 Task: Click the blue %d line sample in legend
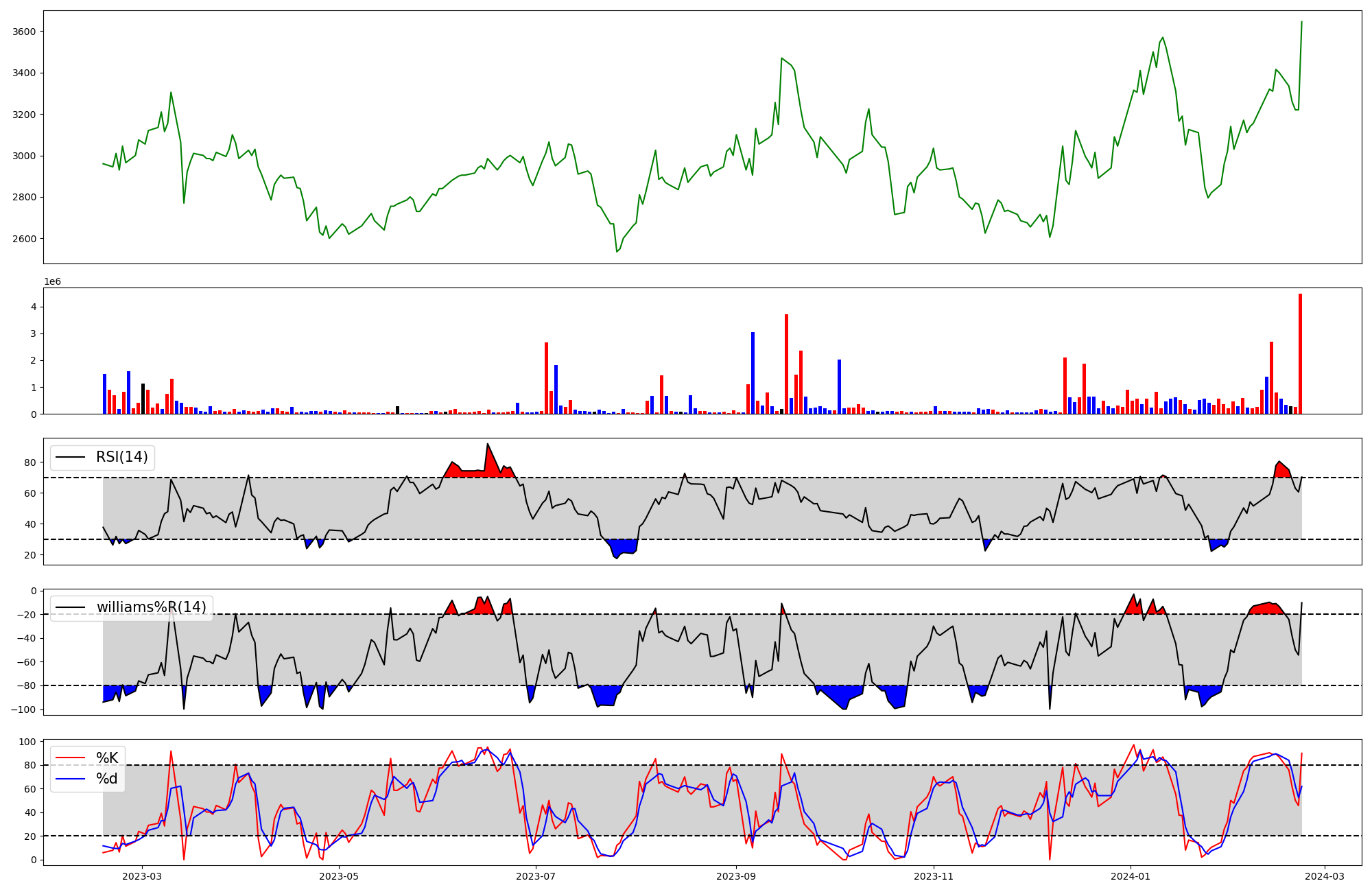tap(71, 779)
